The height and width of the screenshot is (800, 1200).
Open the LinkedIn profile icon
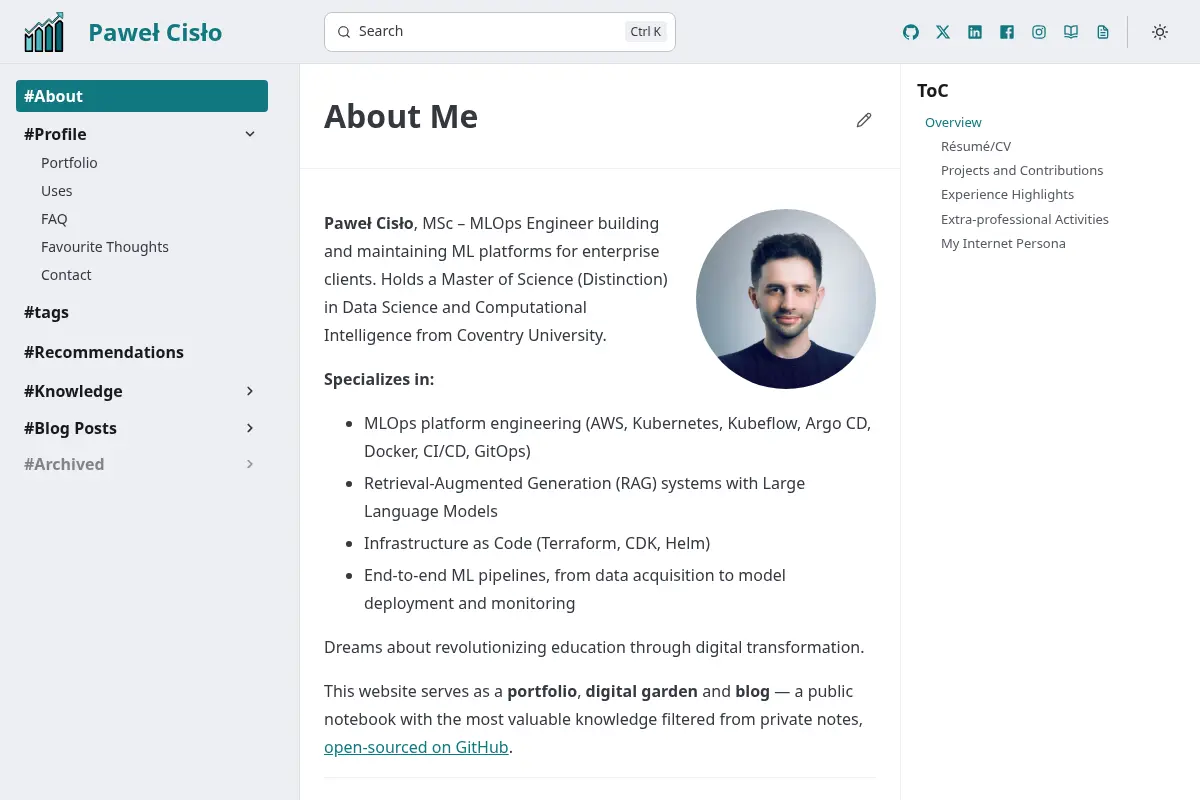[x=975, y=32]
